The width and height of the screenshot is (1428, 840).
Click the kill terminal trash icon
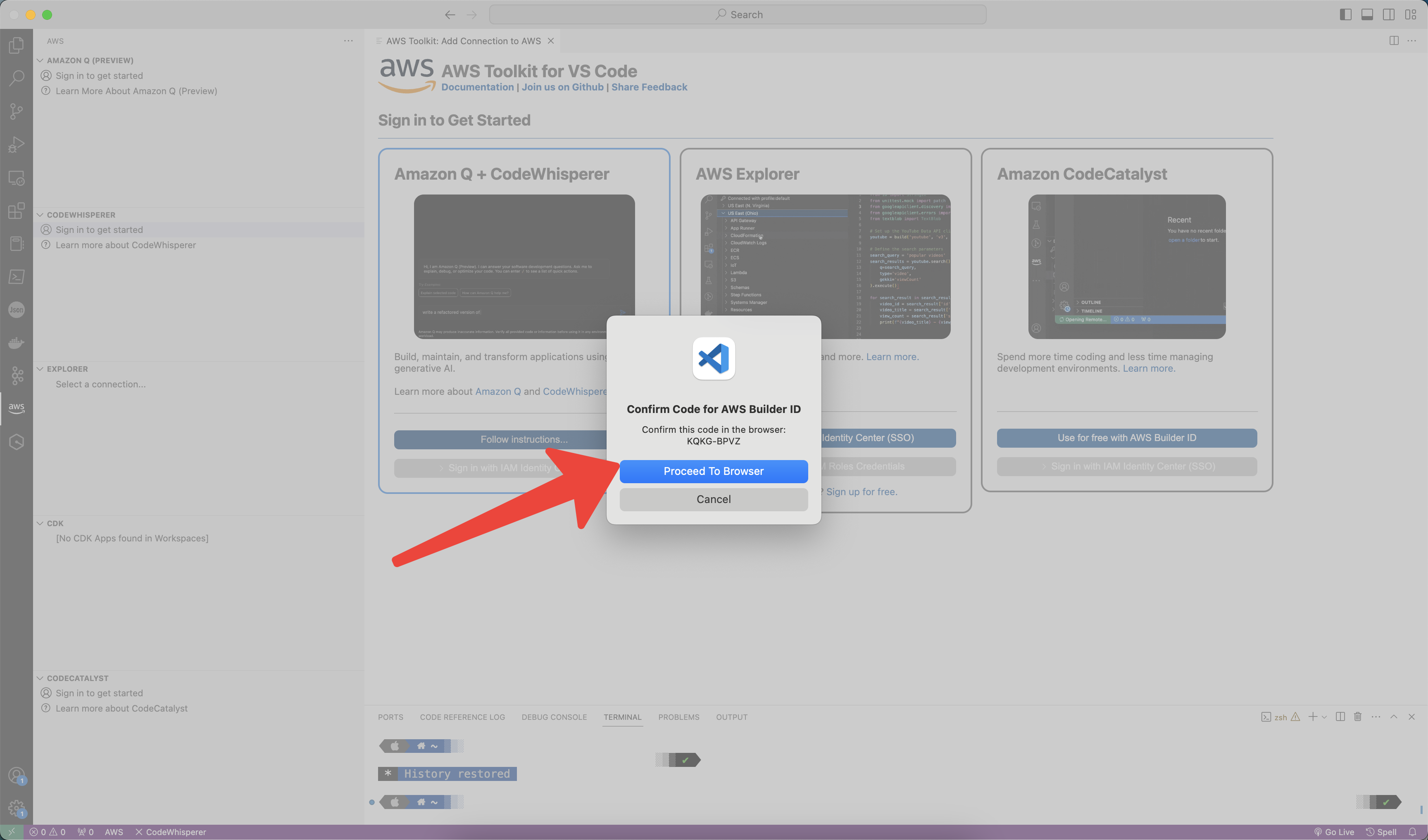pyautogui.click(x=1358, y=717)
